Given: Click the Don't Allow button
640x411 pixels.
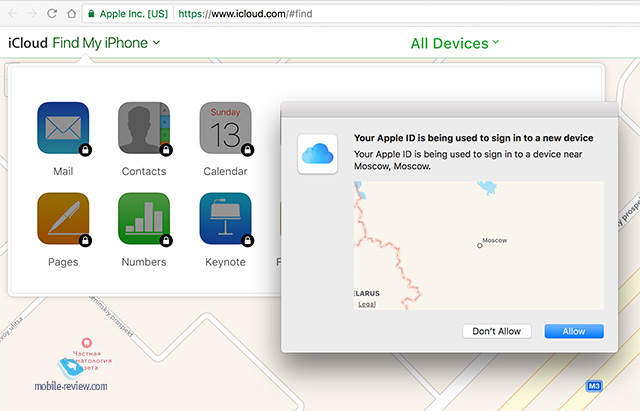Looking at the screenshot, I should (497, 331).
